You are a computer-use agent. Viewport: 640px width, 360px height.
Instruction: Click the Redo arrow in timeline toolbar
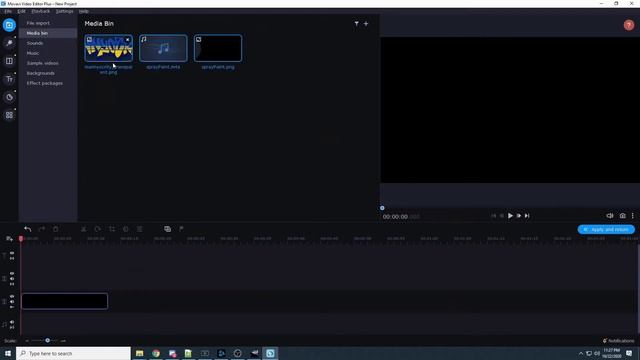click(x=42, y=229)
